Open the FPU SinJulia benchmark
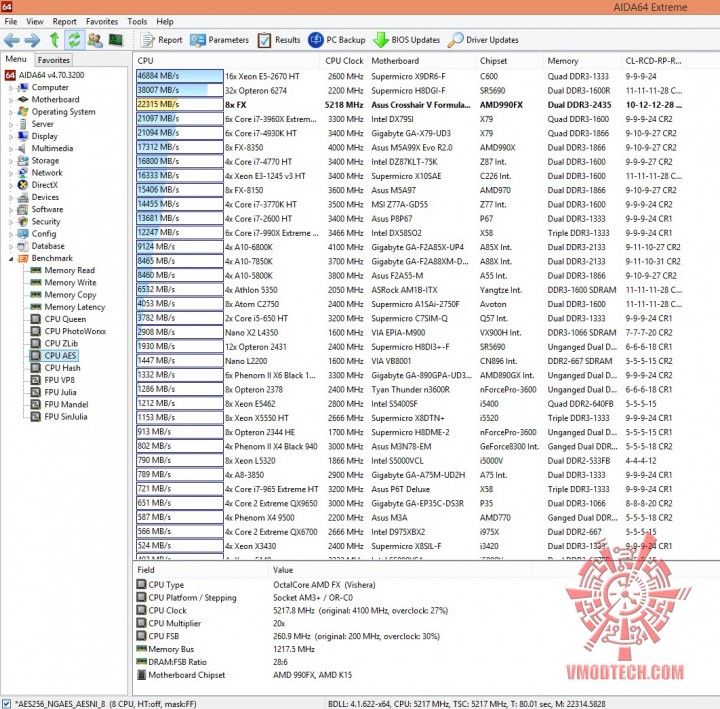This screenshot has width=720, height=709. coord(66,417)
